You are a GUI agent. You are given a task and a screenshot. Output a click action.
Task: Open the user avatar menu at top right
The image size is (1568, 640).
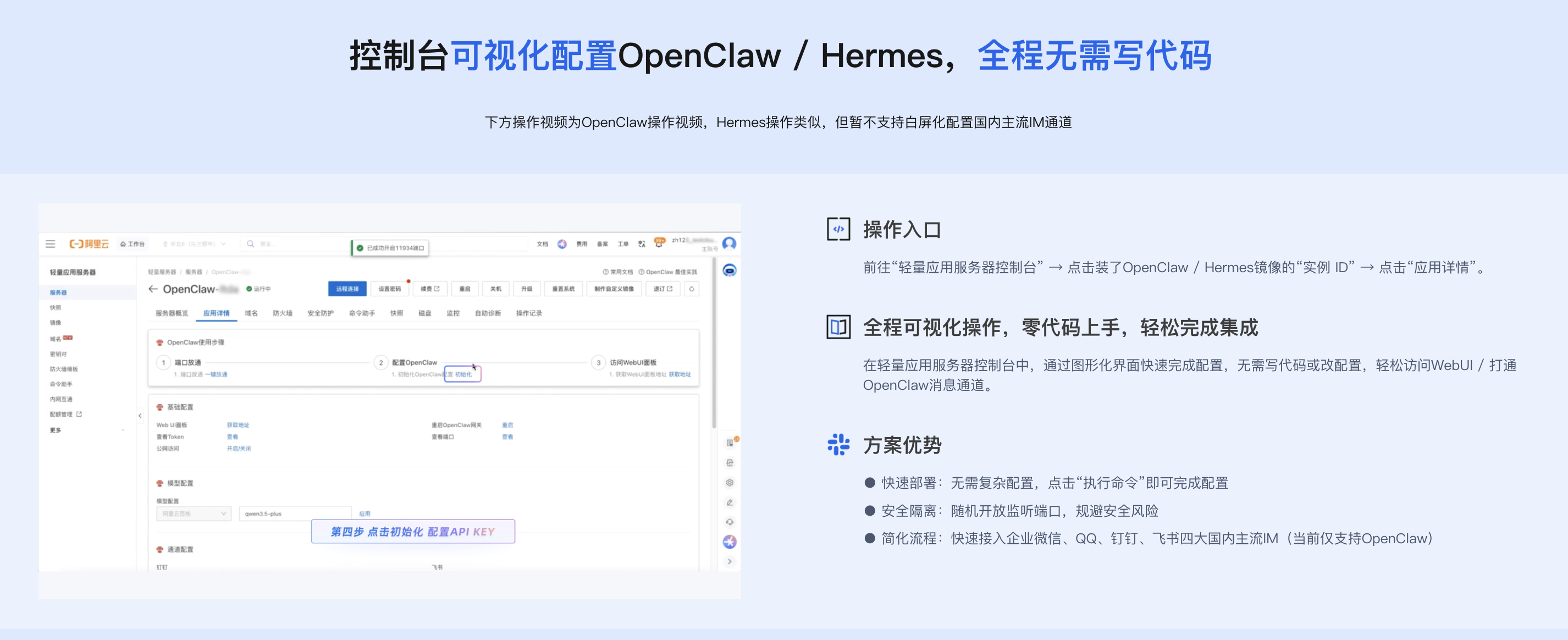[728, 243]
